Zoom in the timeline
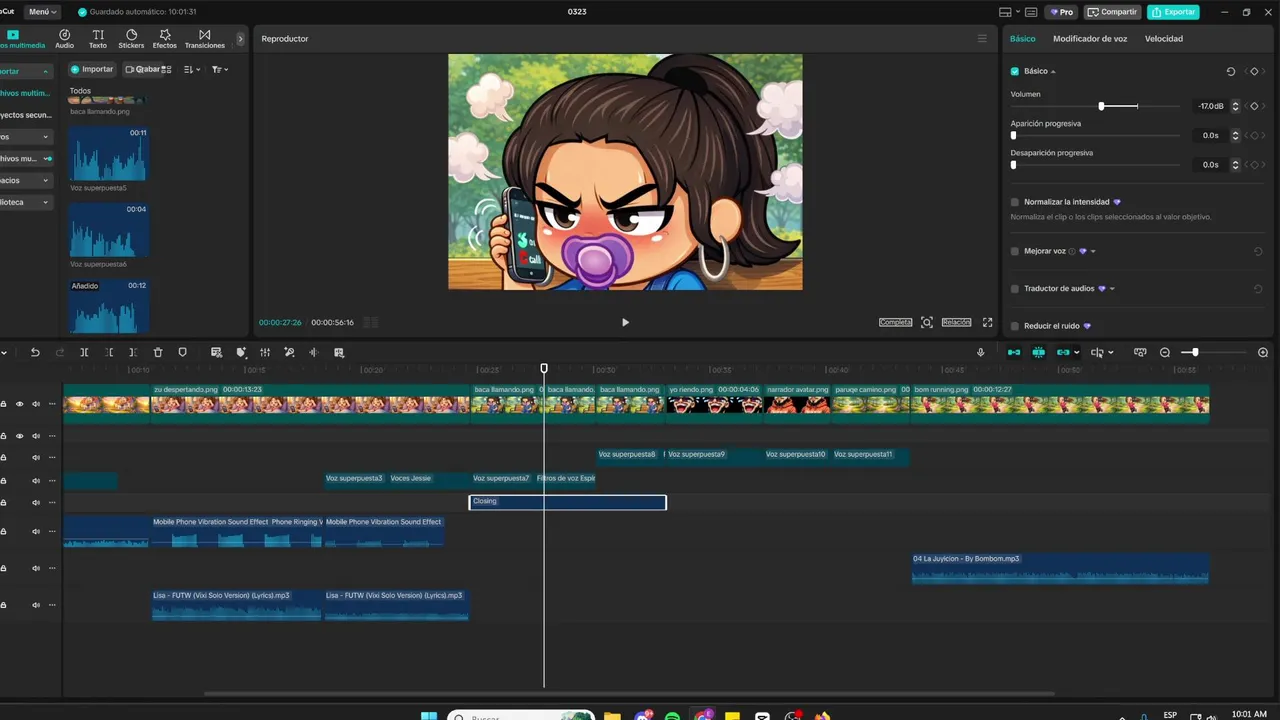Screen dimensions: 1280x720 [x=1263, y=352]
